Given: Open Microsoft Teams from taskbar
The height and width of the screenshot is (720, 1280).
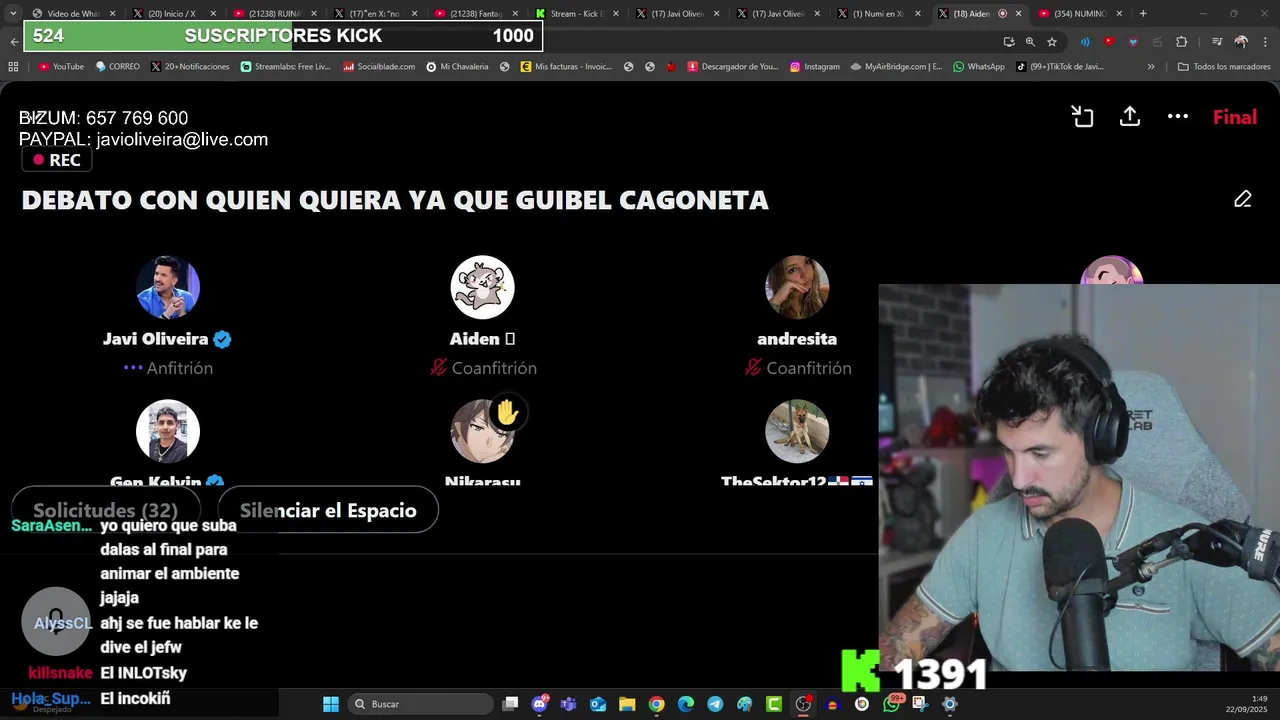Looking at the screenshot, I should 569,704.
